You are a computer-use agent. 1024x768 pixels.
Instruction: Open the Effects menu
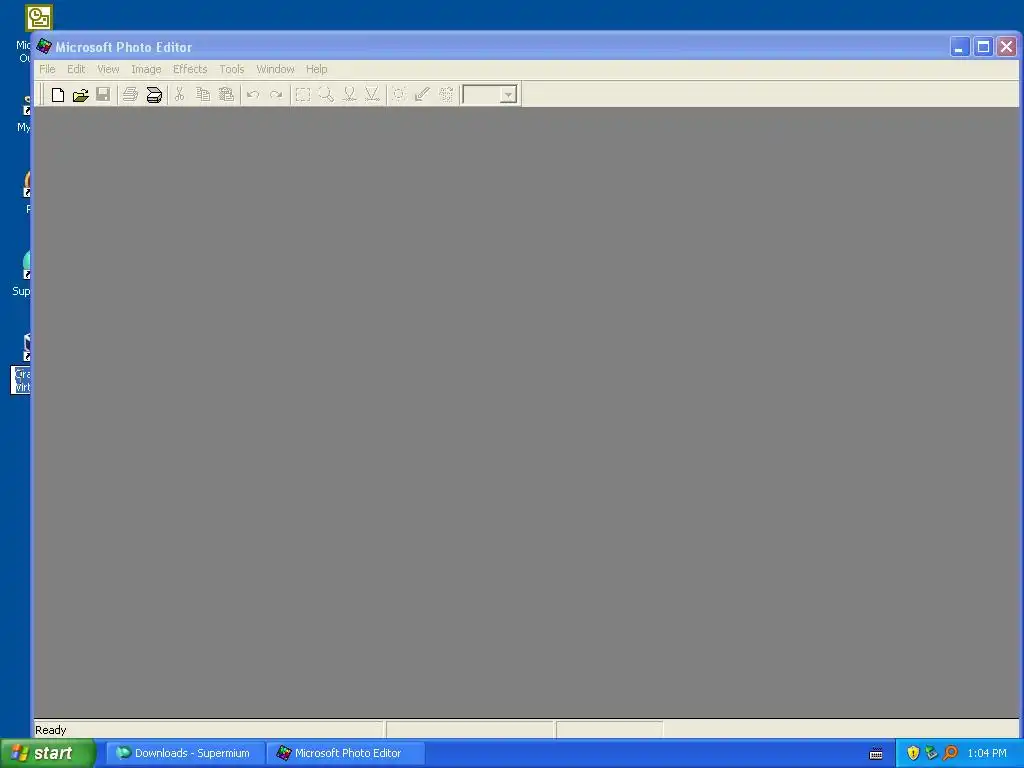tap(190, 69)
